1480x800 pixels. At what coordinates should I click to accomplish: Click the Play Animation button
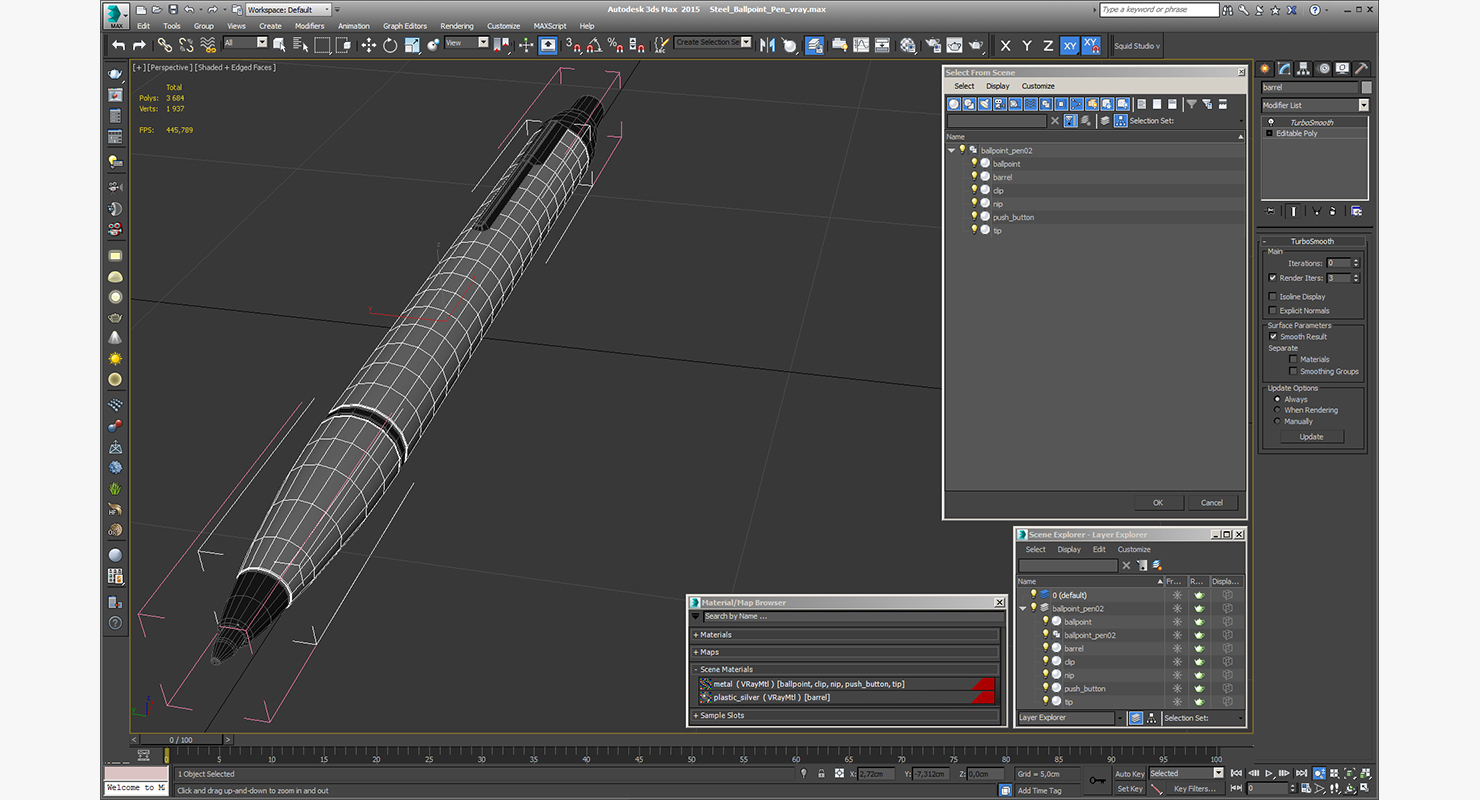[x=1270, y=773]
